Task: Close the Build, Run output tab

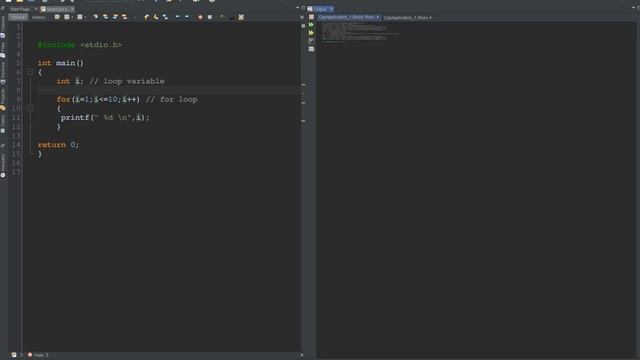Action: [378, 18]
